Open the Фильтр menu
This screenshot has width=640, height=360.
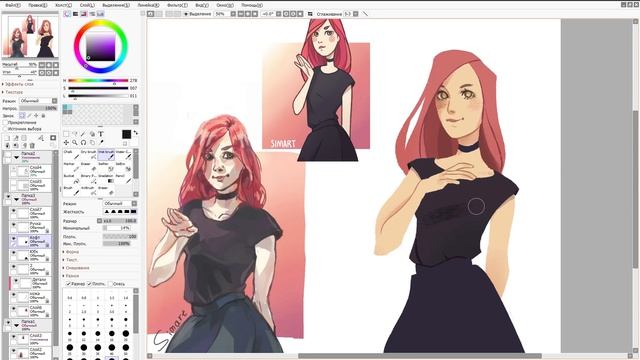coord(177,5)
